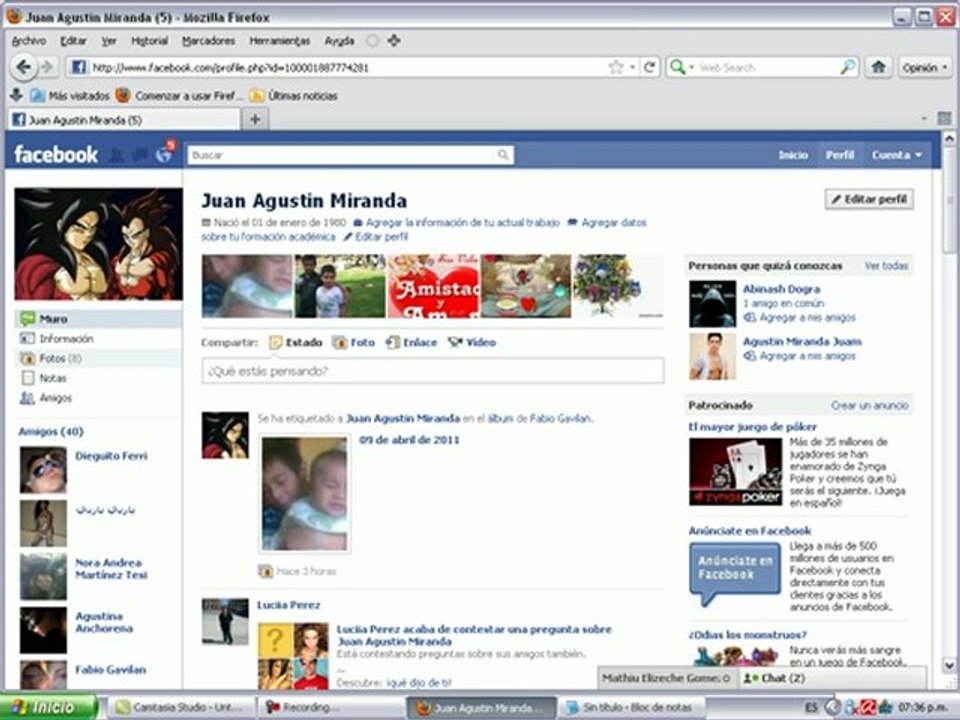Open a new tab with plus button
Screen dimensions: 960x720
pos(255,119)
